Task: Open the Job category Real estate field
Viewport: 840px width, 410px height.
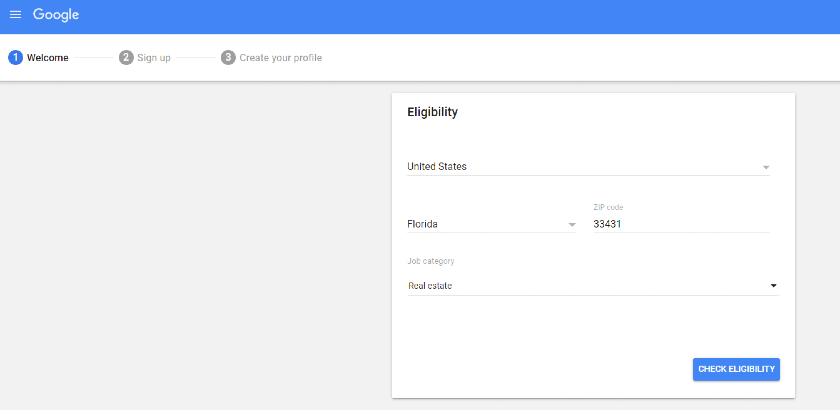Action: [593, 286]
